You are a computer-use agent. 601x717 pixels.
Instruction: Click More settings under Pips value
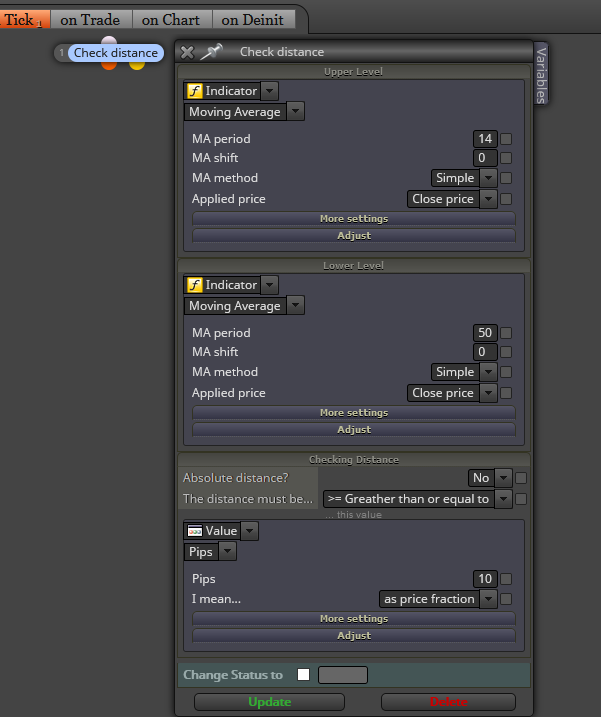354,618
